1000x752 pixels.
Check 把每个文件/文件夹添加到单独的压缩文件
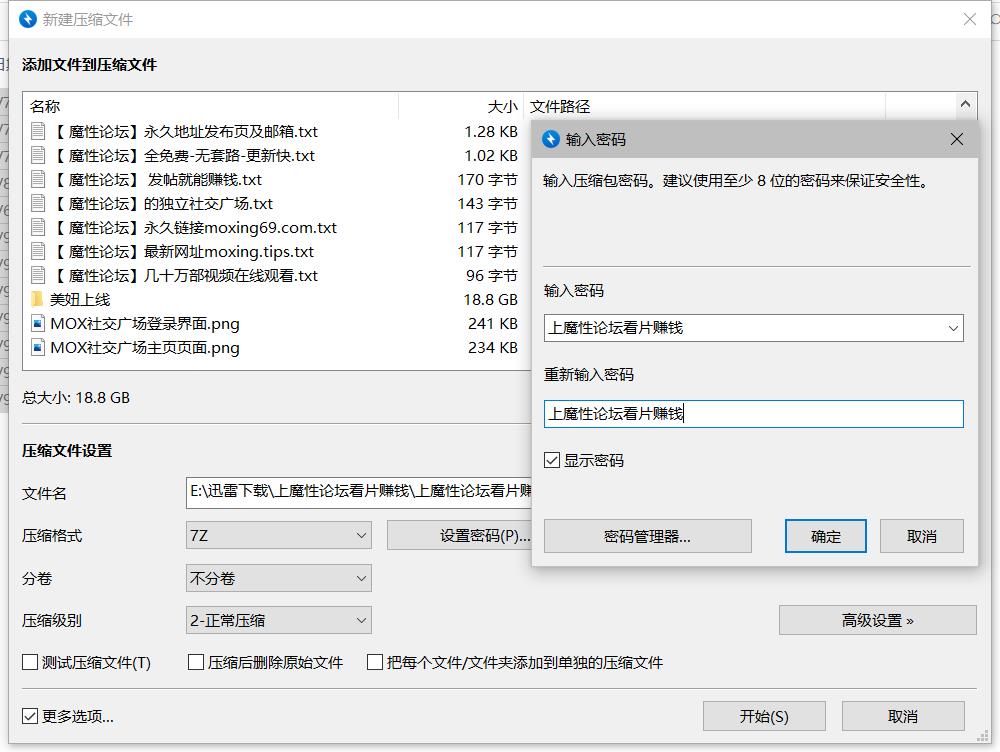374,662
